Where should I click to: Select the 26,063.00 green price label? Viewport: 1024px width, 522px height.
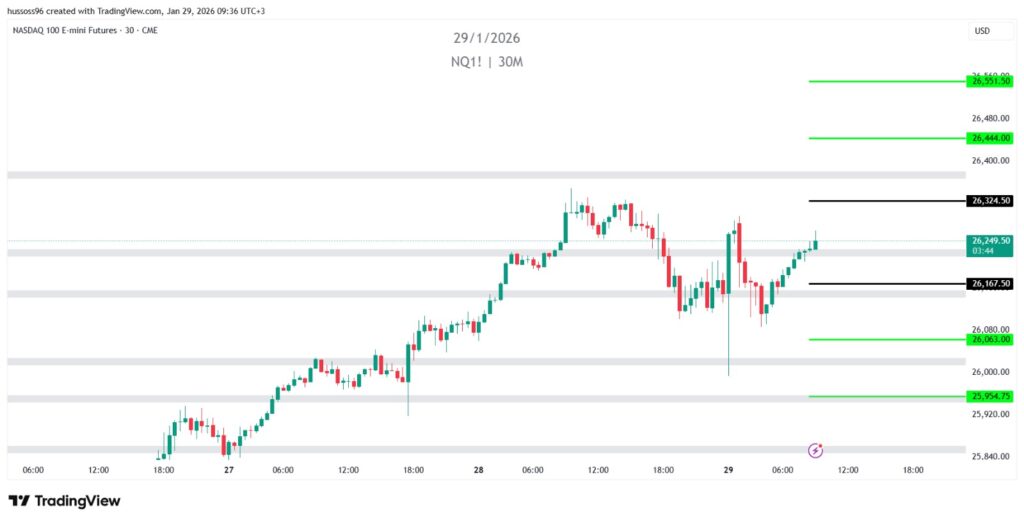990,339
